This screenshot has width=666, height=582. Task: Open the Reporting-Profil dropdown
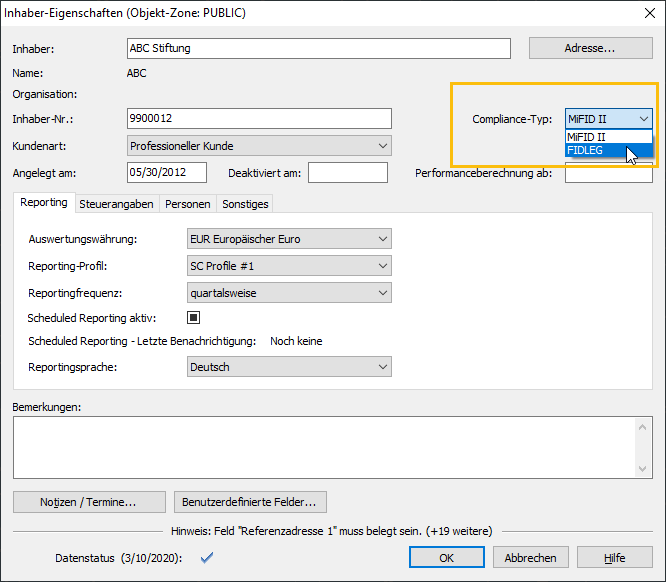[289, 266]
